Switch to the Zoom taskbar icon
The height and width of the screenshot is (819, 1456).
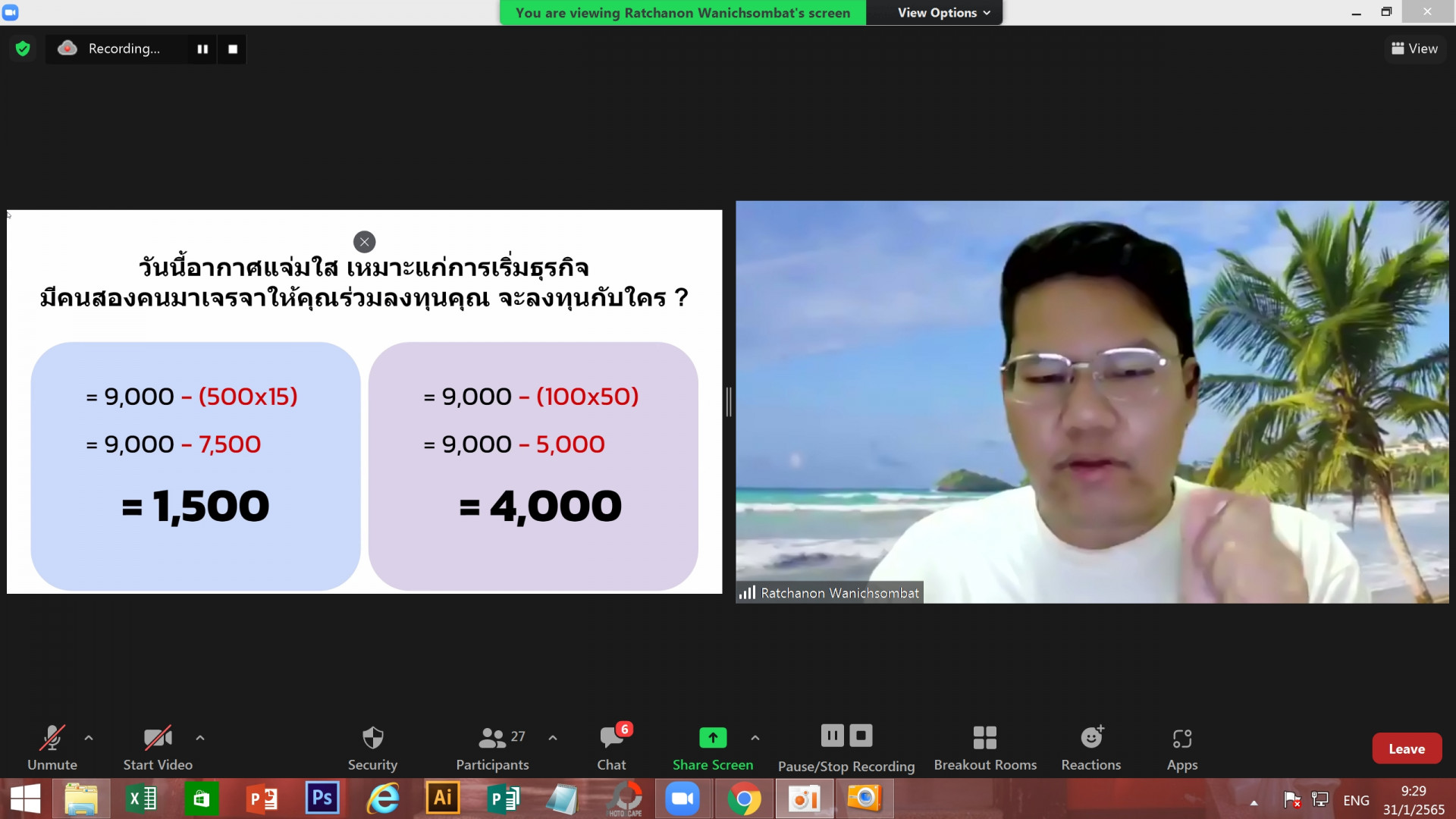pyautogui.click(x=682, y=799)
